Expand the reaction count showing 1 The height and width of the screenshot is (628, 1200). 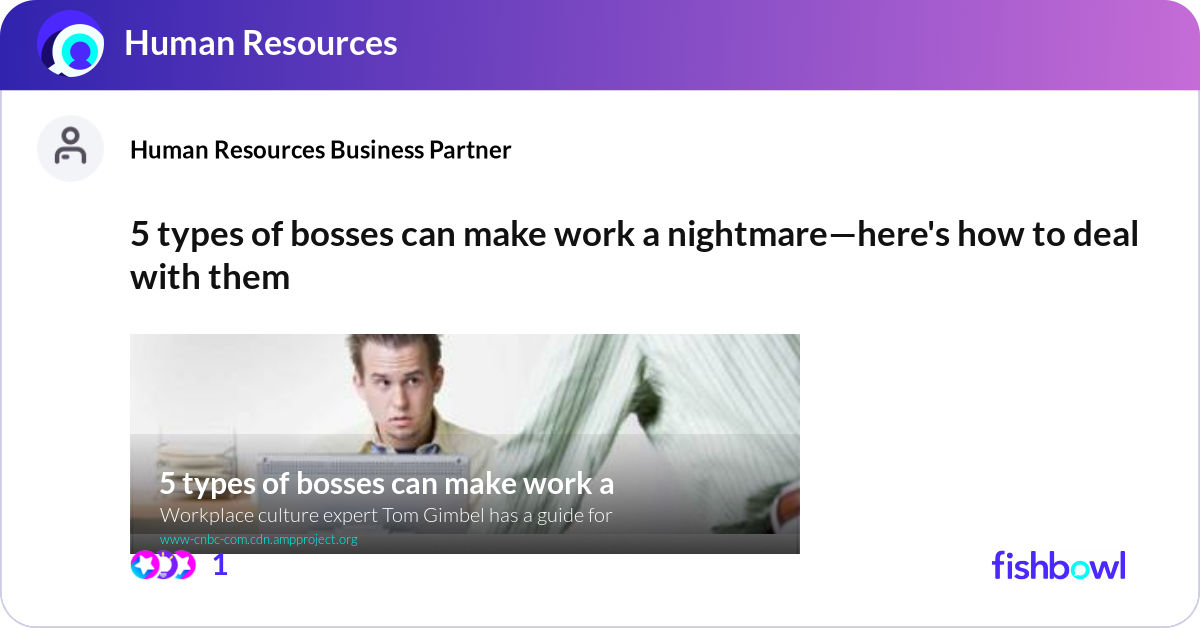[218, 565]
